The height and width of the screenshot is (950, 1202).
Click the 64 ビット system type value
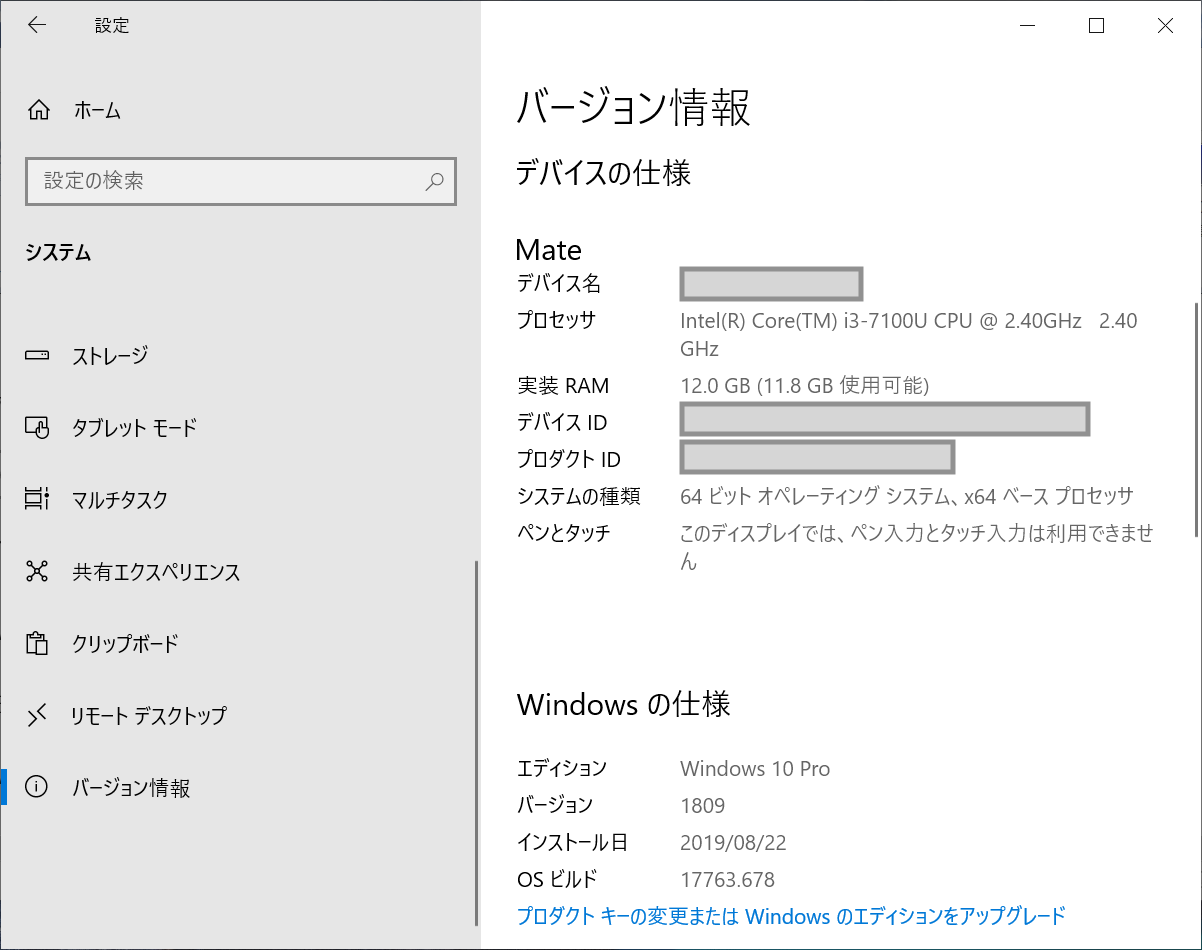[907, 496]
